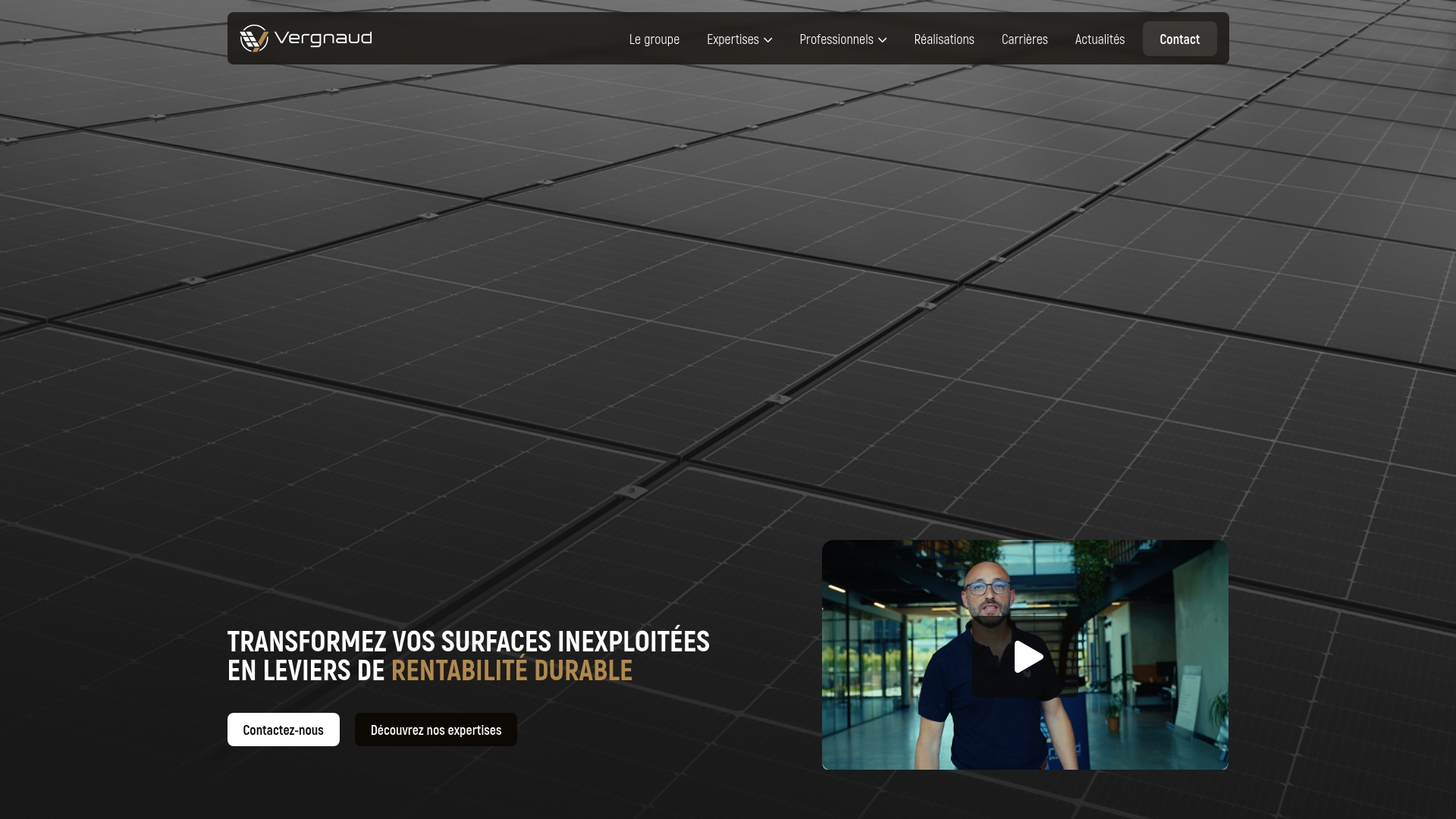1456x819 pixels.
Task: Click the Vergnaud logo icon
Action: pyautogui.click(x=254, y=39)
